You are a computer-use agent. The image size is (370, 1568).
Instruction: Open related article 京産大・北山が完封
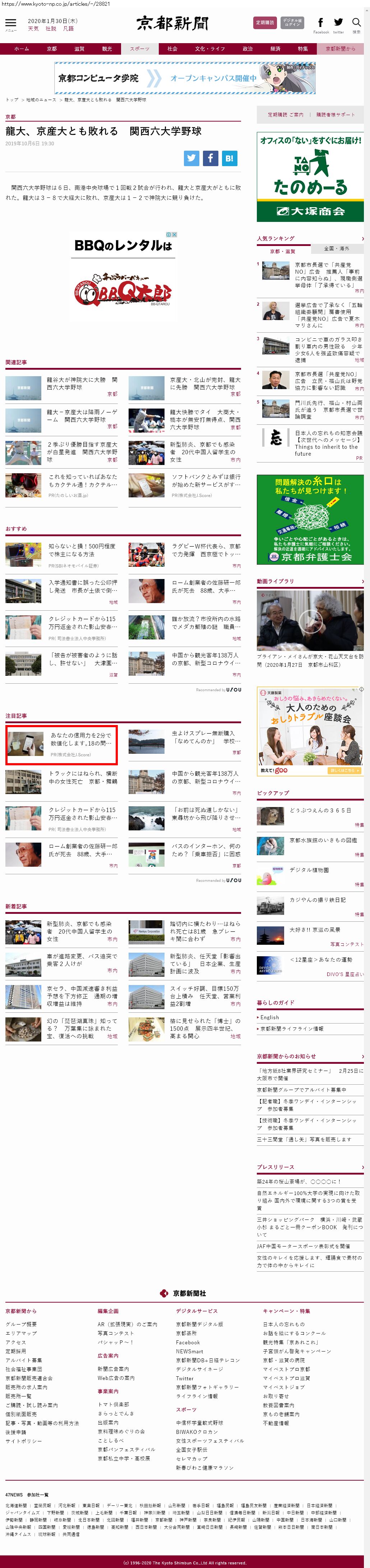[205, 383]
